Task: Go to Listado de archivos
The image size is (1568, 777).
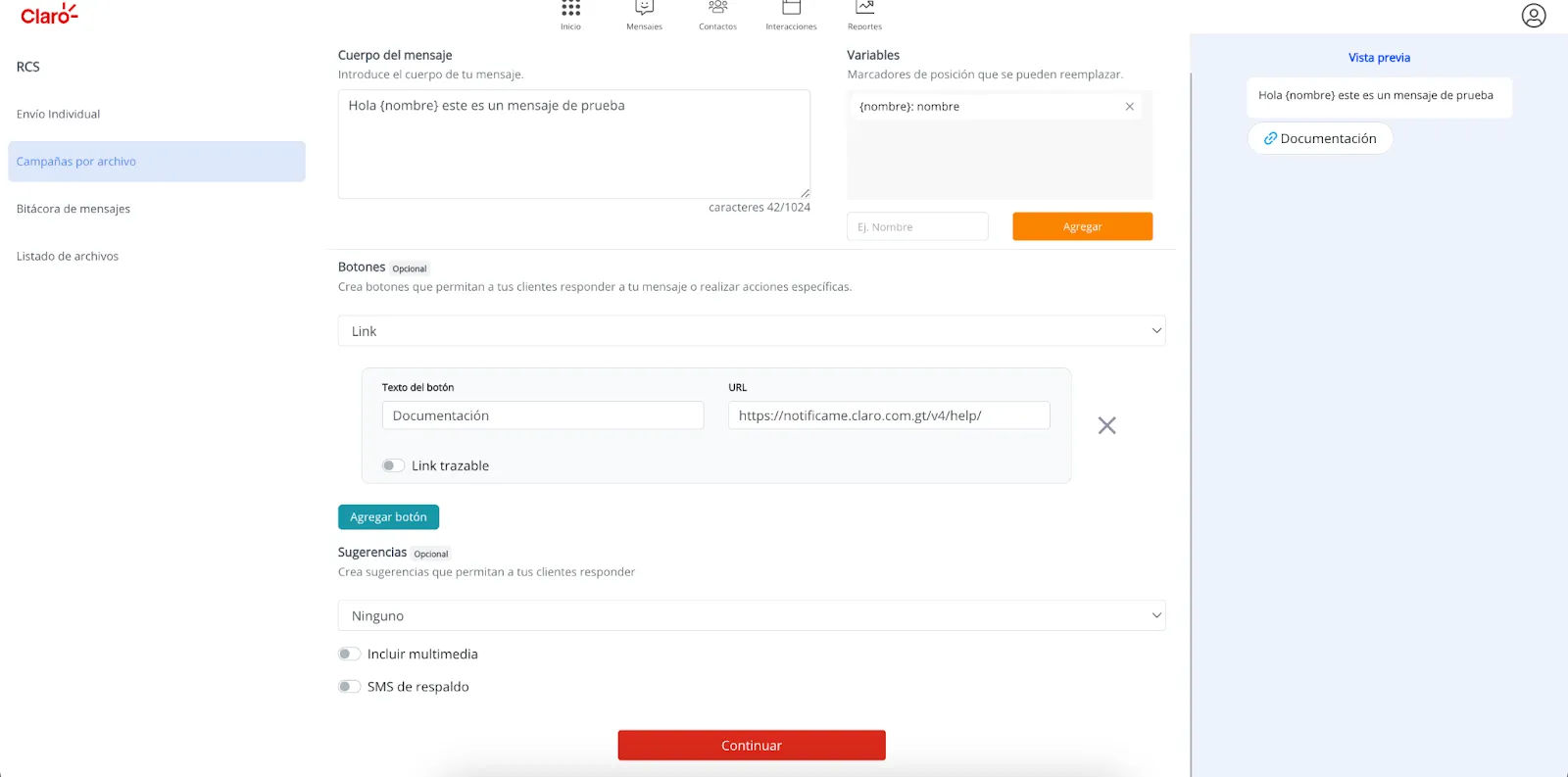Action: coord(68,257)
